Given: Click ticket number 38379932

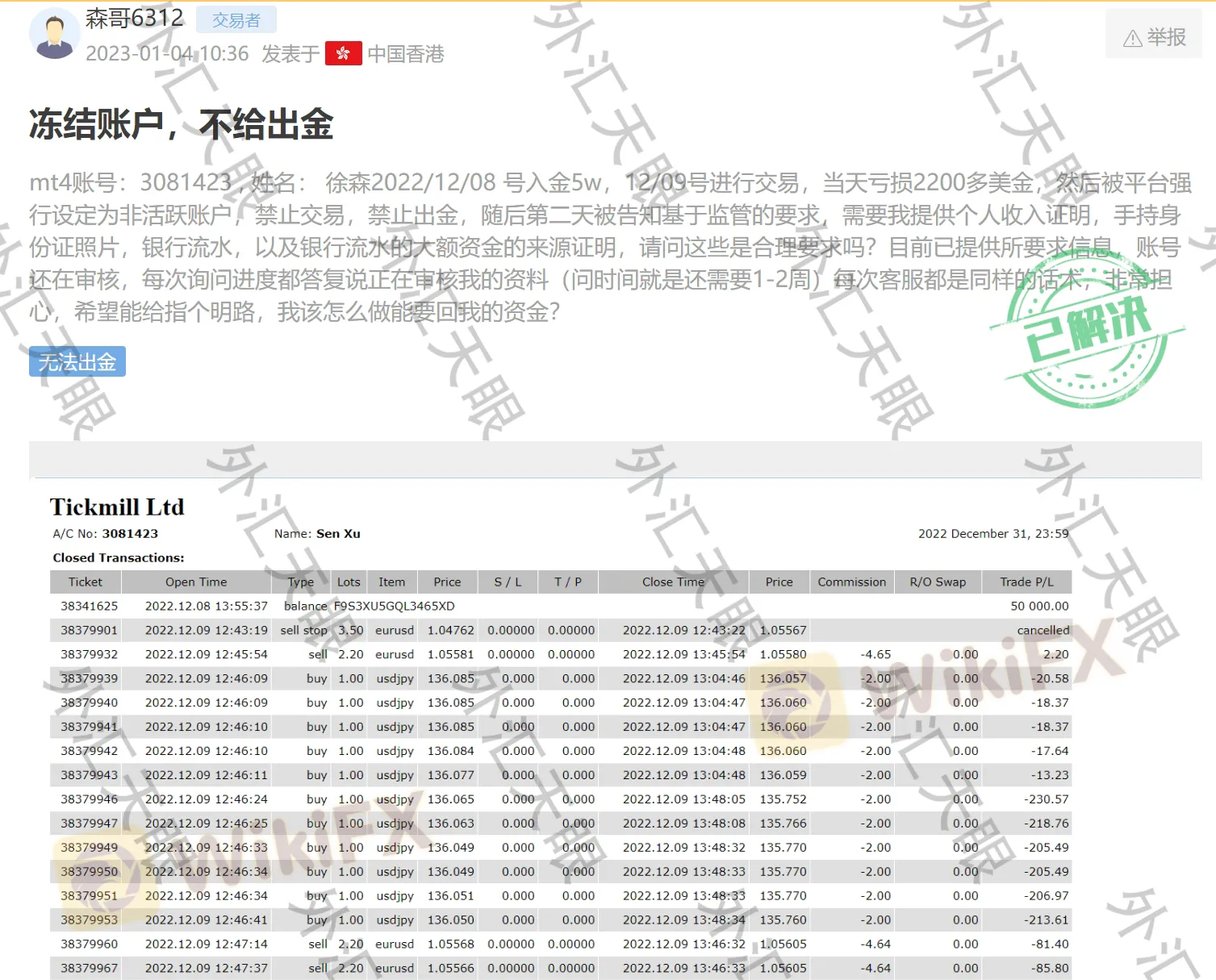Looking at the screenshot, I should (x=89, y=655).
